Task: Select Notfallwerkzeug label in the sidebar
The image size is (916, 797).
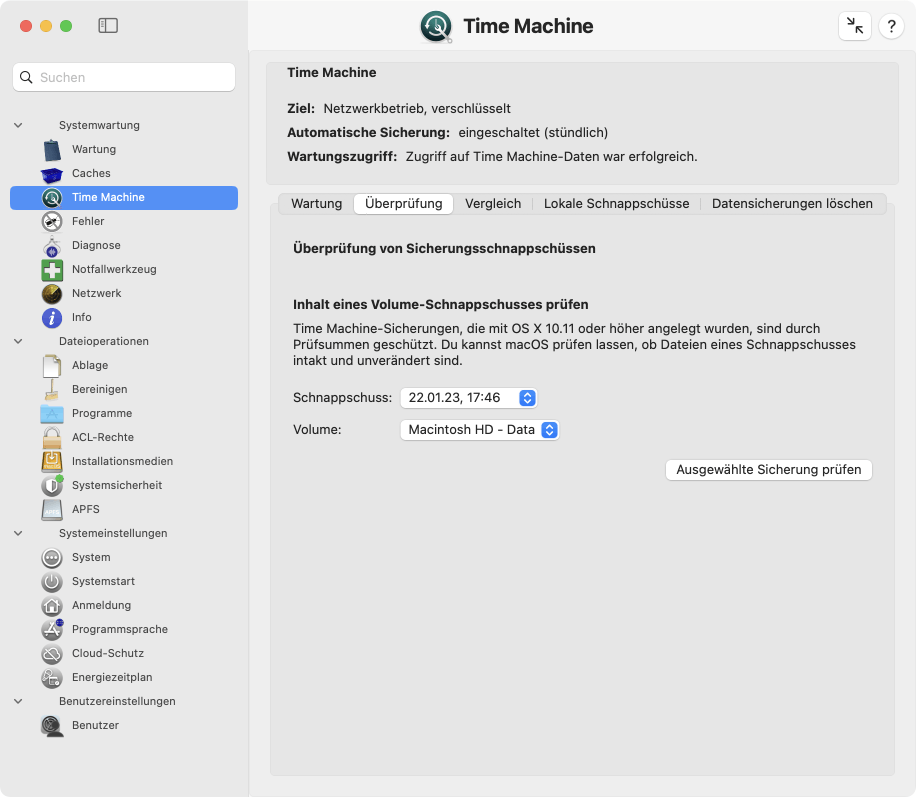Action: tap(114, 269)
